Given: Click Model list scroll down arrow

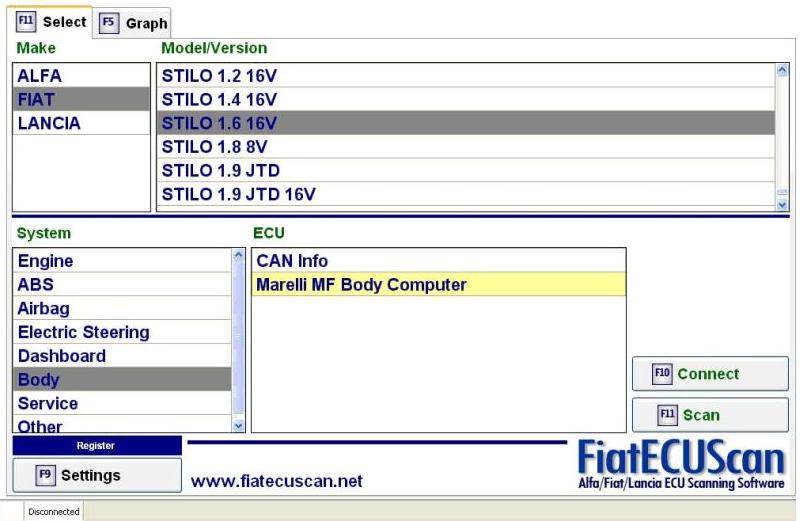Looking at the screenshot, I should [x=782, y=205].
